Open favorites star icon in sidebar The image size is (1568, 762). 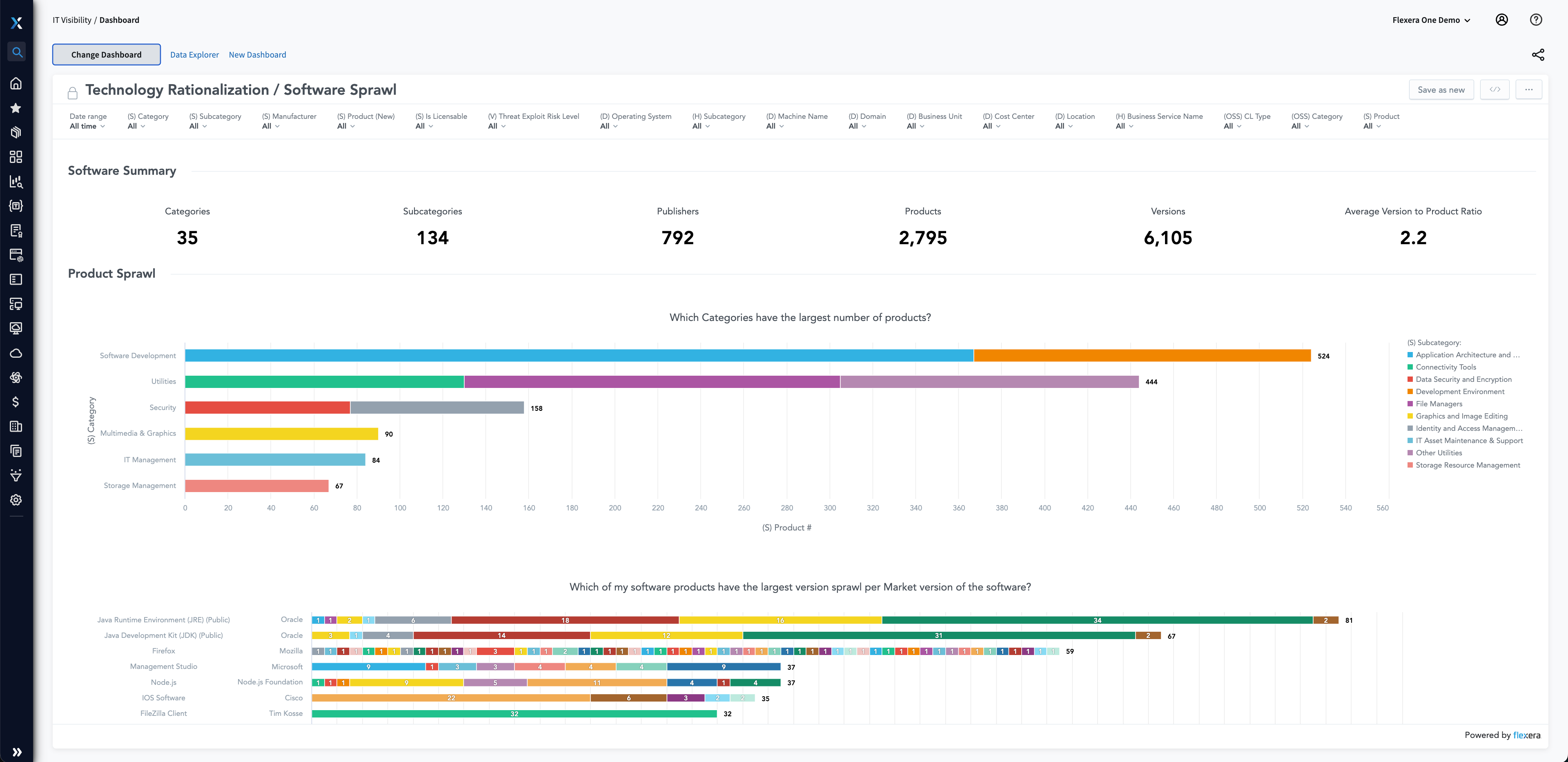coord(16,108)
